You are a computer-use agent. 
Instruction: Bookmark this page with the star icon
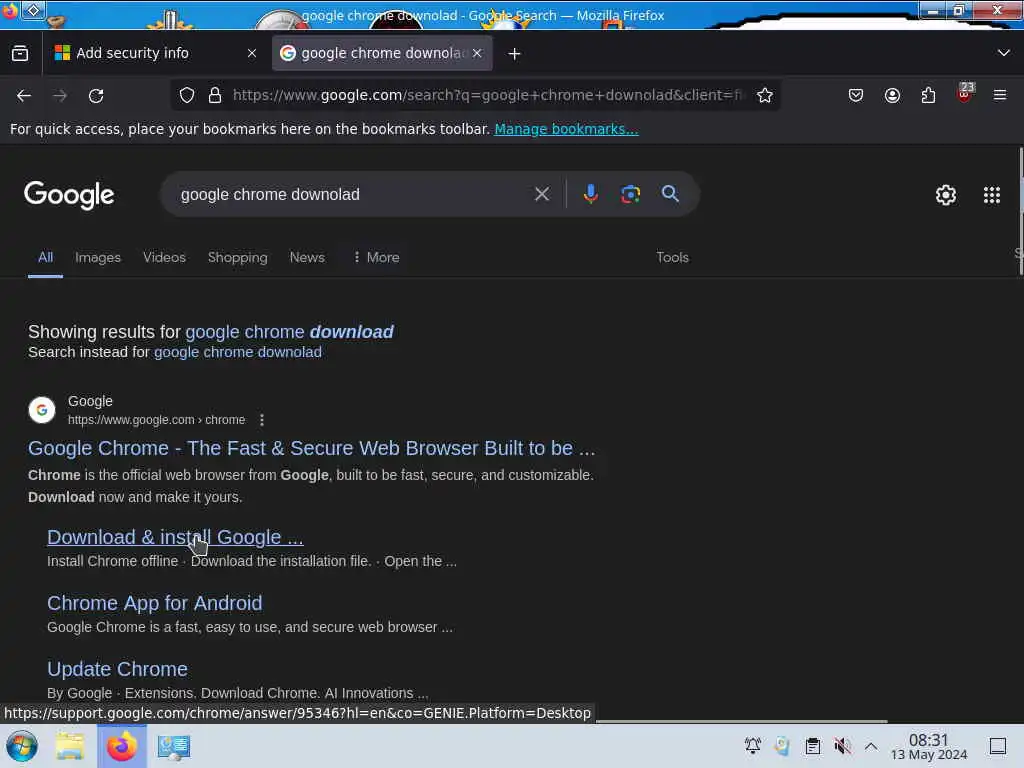[x=765, y=95]
